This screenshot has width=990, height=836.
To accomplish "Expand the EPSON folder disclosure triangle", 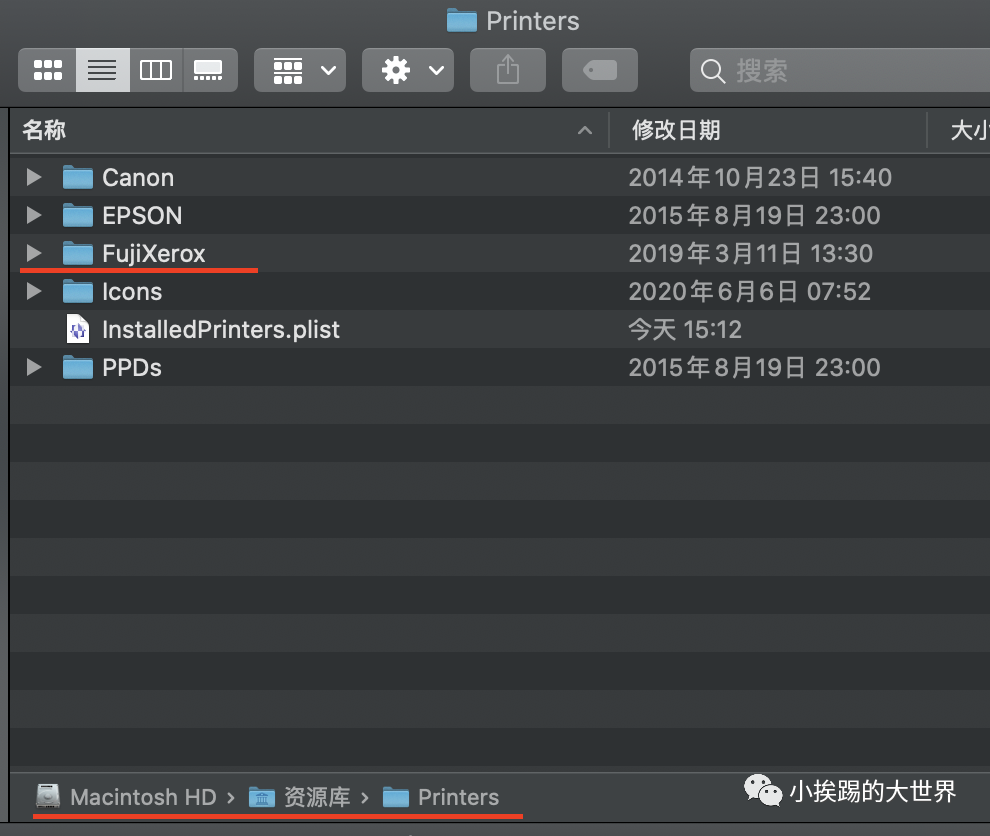I will click(x=34, y=215).
